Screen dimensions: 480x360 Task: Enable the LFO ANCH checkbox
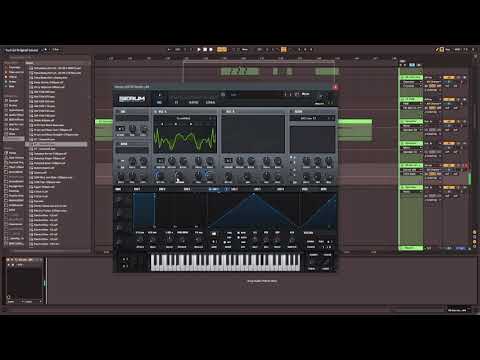pos(239,238)
